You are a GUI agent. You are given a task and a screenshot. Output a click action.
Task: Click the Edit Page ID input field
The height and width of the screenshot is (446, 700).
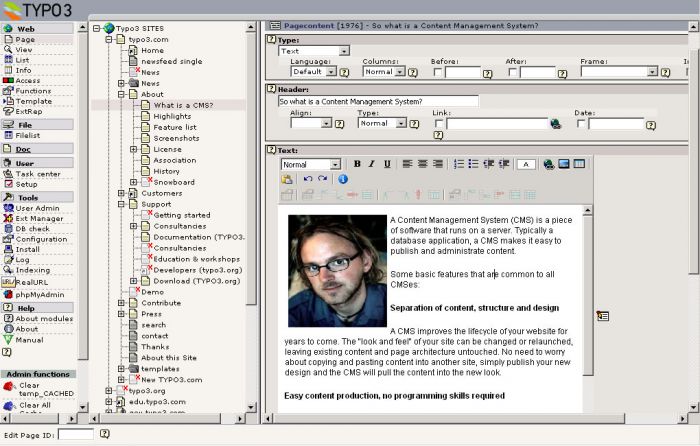(x=76, y=435)
